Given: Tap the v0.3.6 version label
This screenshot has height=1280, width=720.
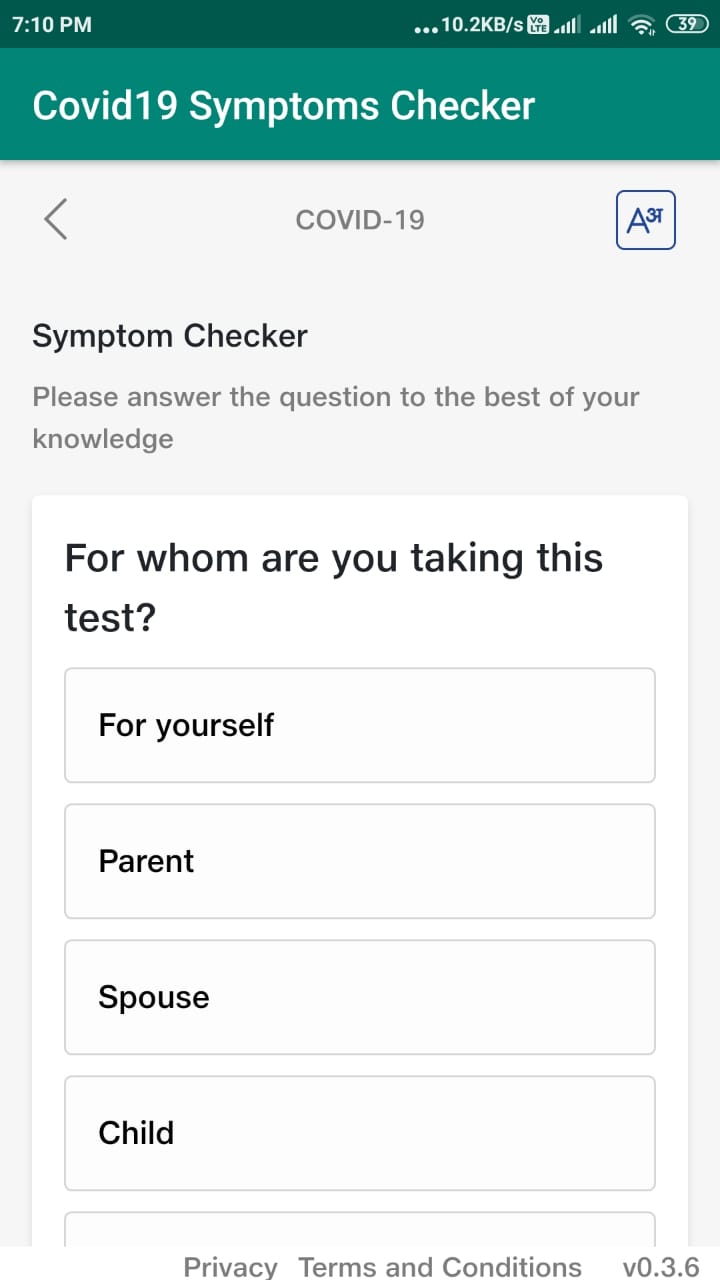Looking at the screenshot, I should coord(661,1267).
